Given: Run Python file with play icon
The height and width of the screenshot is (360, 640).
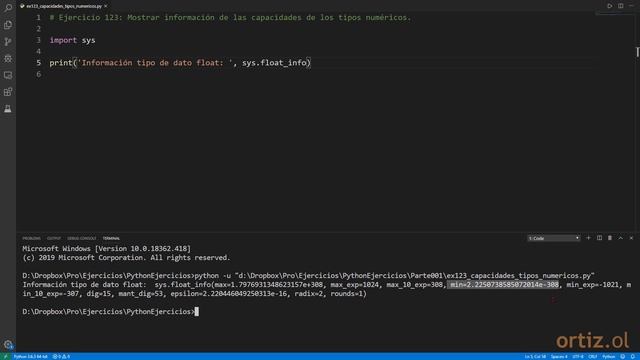Looking at the screenshot, I should coord(609,6).
